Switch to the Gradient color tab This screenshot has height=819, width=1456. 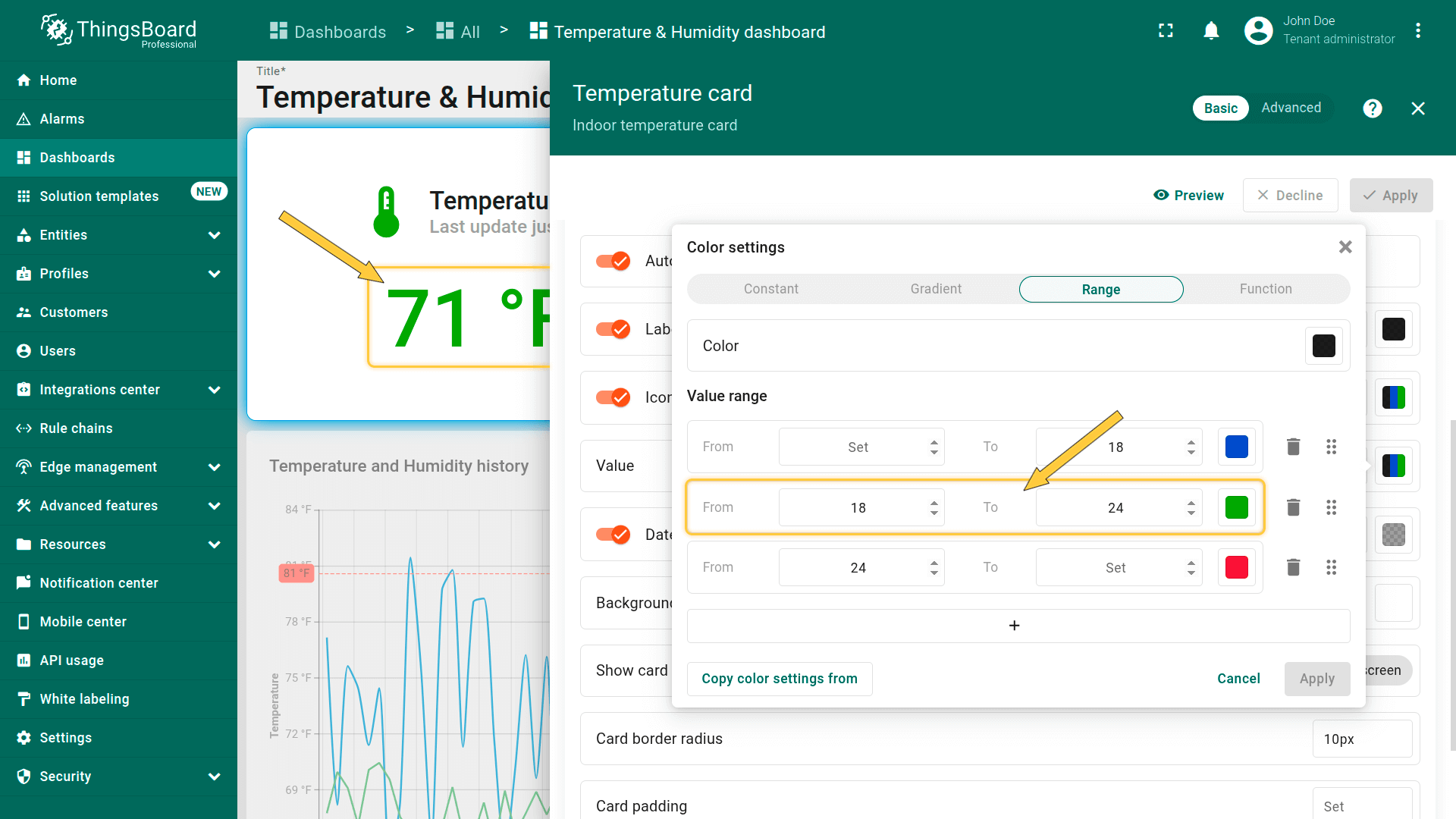pyautogui.click(x=936, y=289)
